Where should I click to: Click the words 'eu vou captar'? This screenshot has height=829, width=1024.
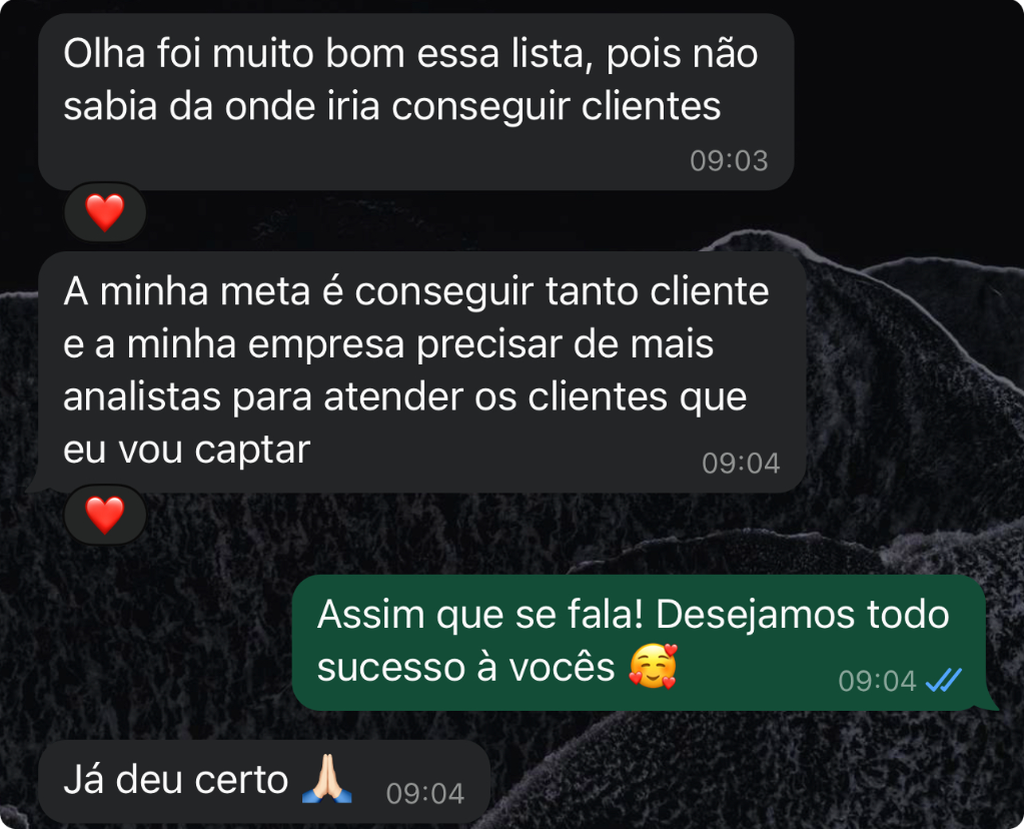(x=187, y=449)
